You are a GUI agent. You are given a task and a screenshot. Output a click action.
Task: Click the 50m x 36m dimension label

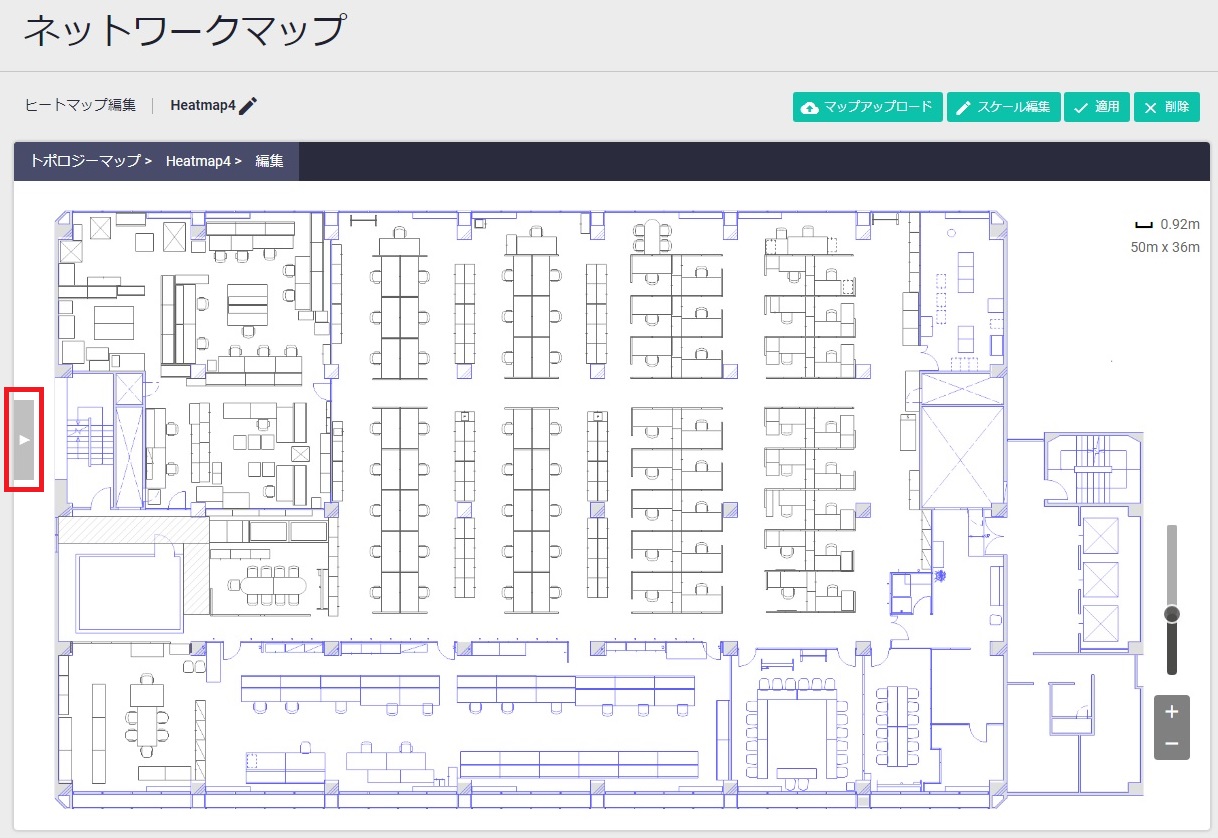(1165, 247)
